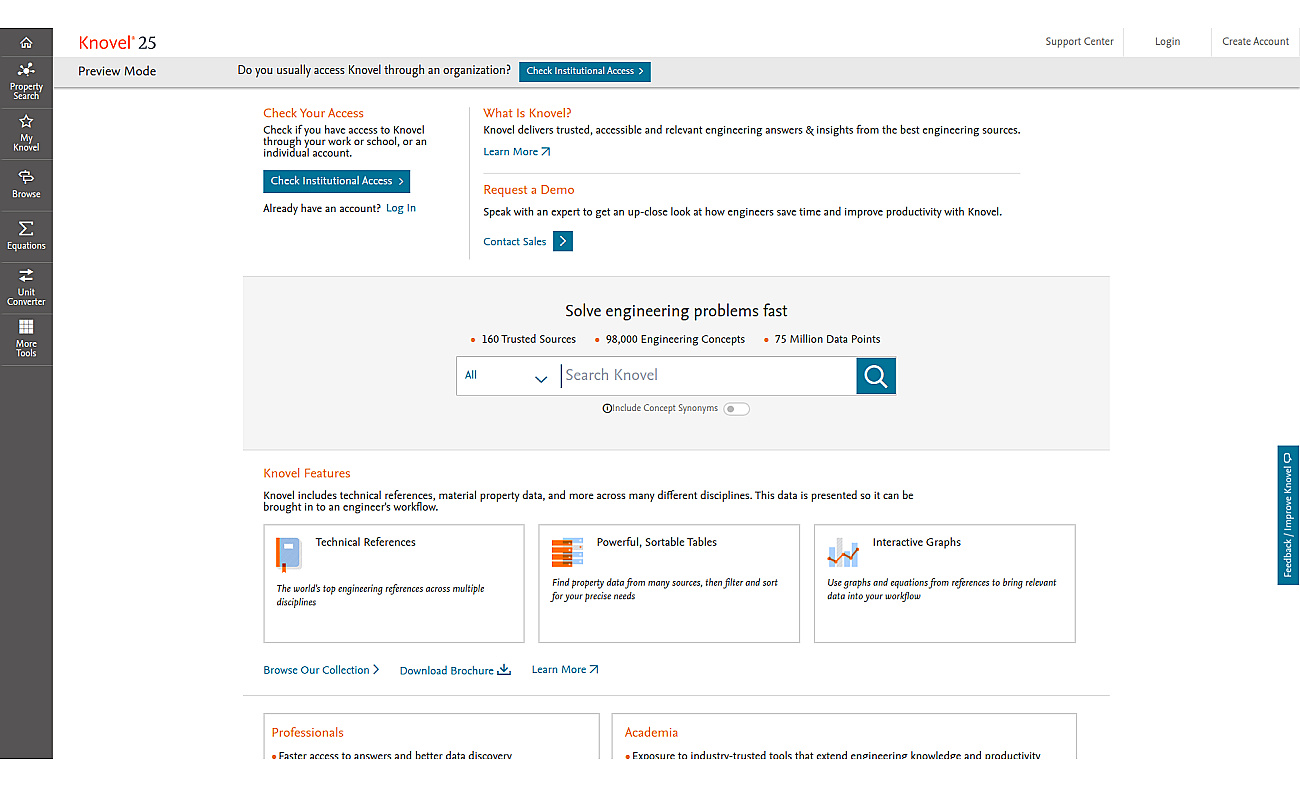
Task: Click the Preview Mode label
Action: click(x=117, y=71)
